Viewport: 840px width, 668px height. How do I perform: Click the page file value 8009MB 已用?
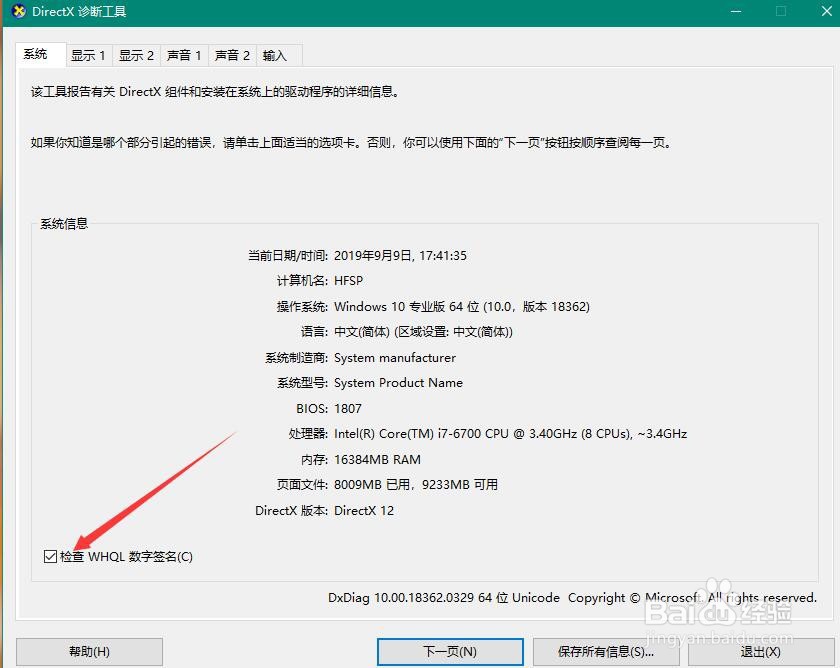point(416,485)
